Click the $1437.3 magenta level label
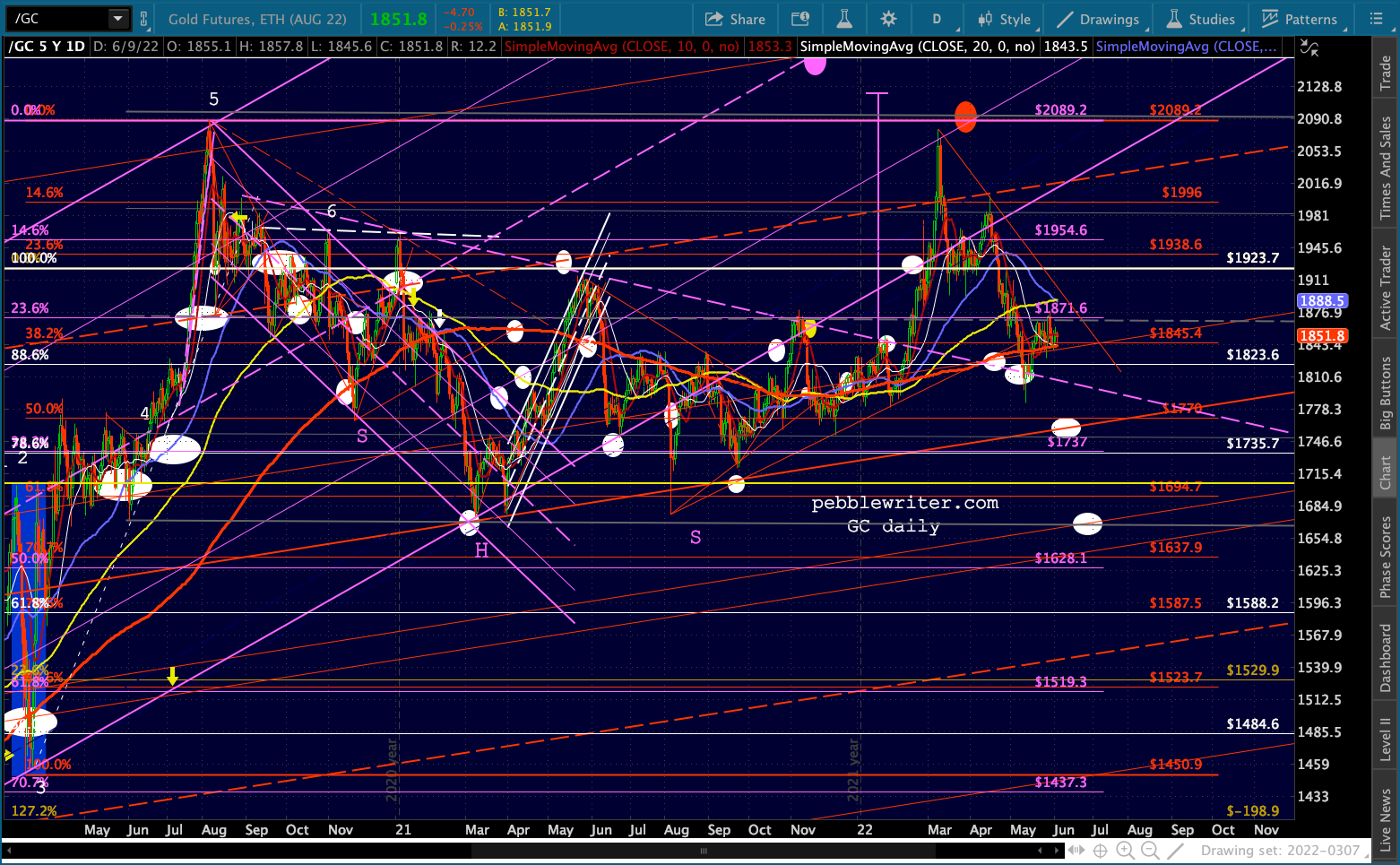The width and height of the screenshot is (1400, 865). 1060,783
